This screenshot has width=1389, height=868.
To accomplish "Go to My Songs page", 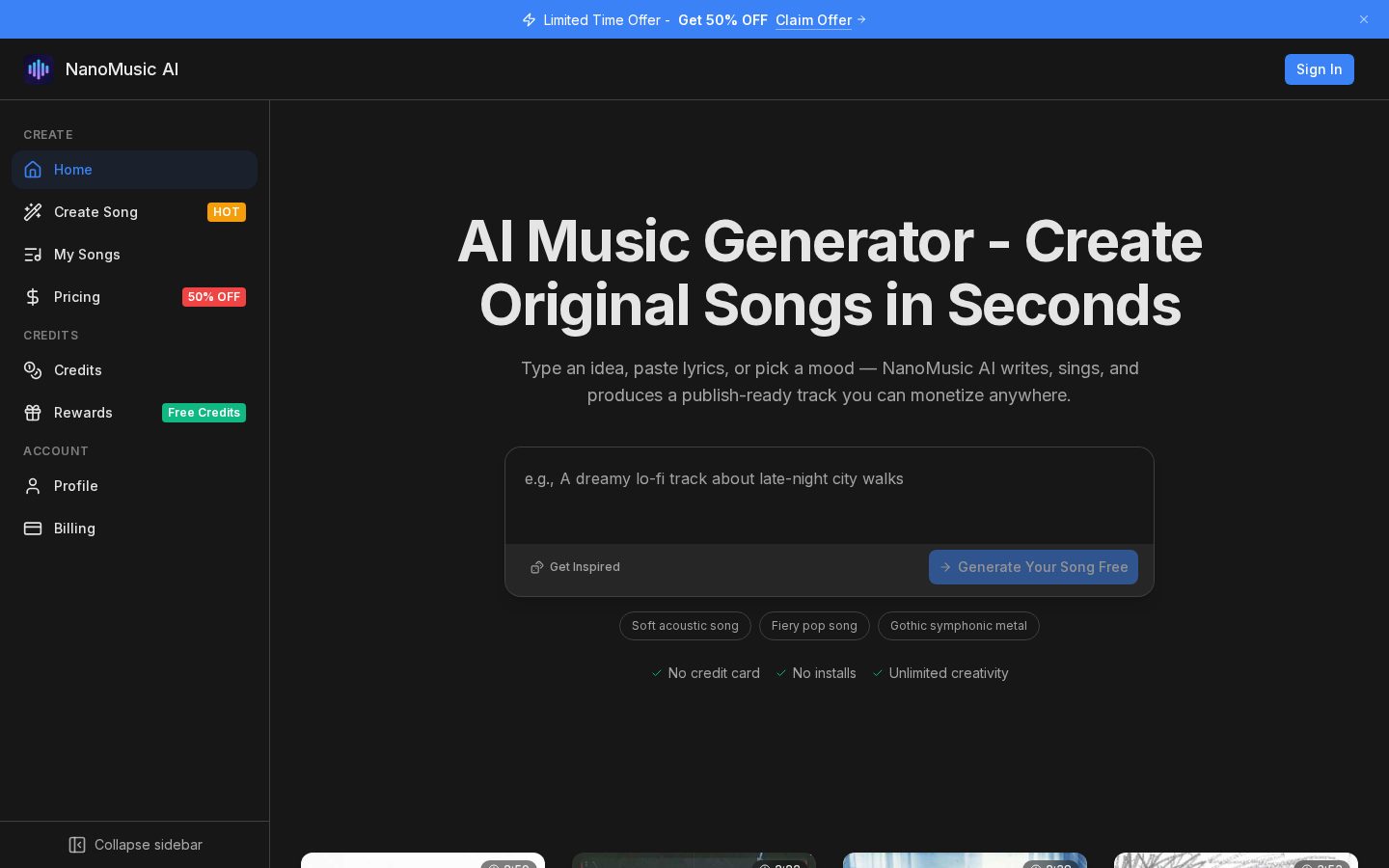I will point(134,255).
